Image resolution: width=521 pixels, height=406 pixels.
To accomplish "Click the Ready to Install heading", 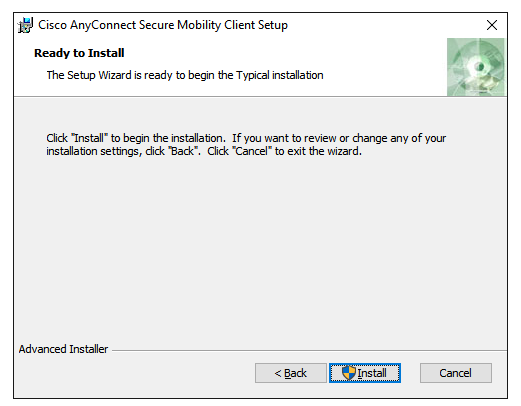I will tap(79, 53).
